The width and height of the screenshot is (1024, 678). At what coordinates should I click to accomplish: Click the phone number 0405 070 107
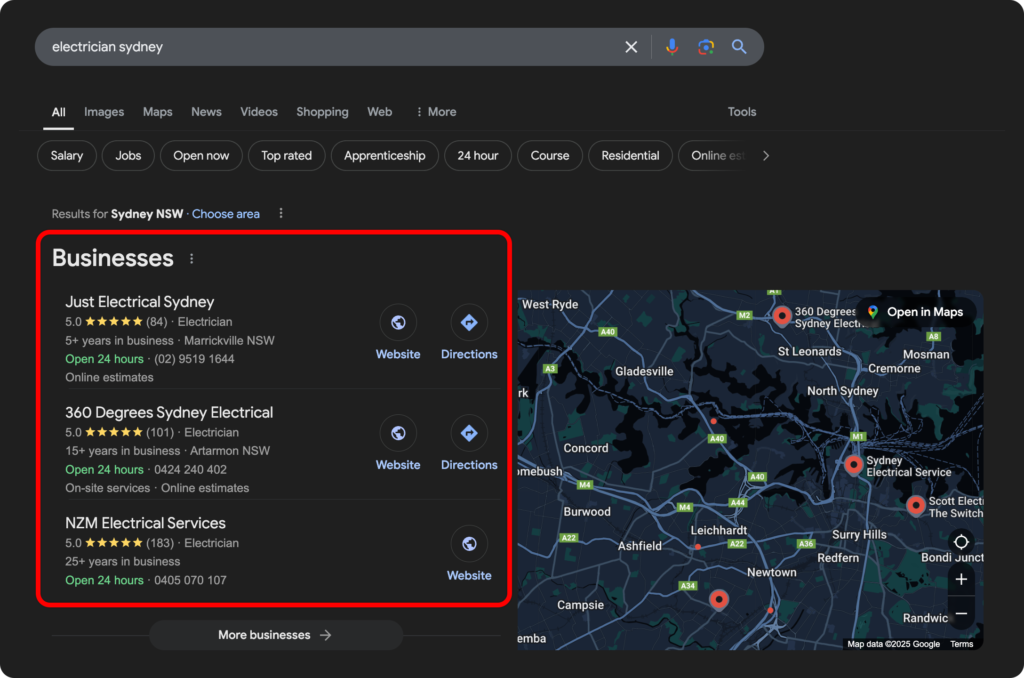click(190, 580)
